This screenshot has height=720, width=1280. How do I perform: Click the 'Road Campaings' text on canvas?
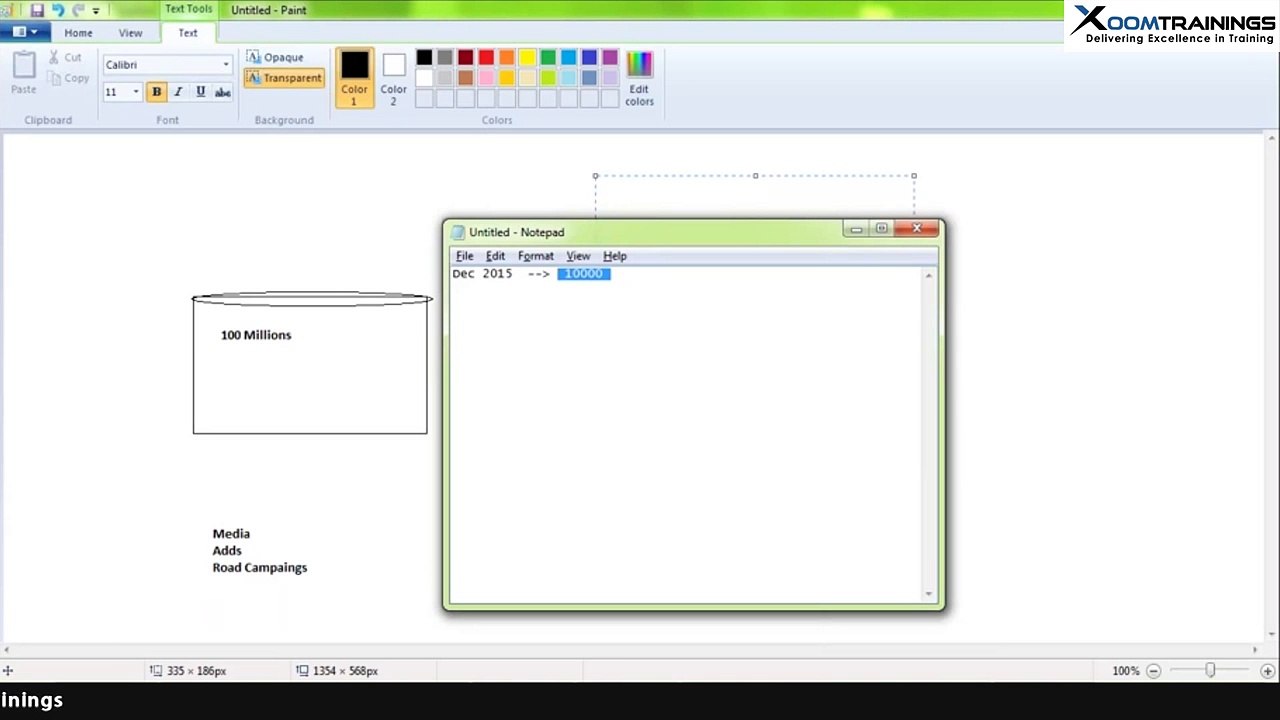[260, 568]
